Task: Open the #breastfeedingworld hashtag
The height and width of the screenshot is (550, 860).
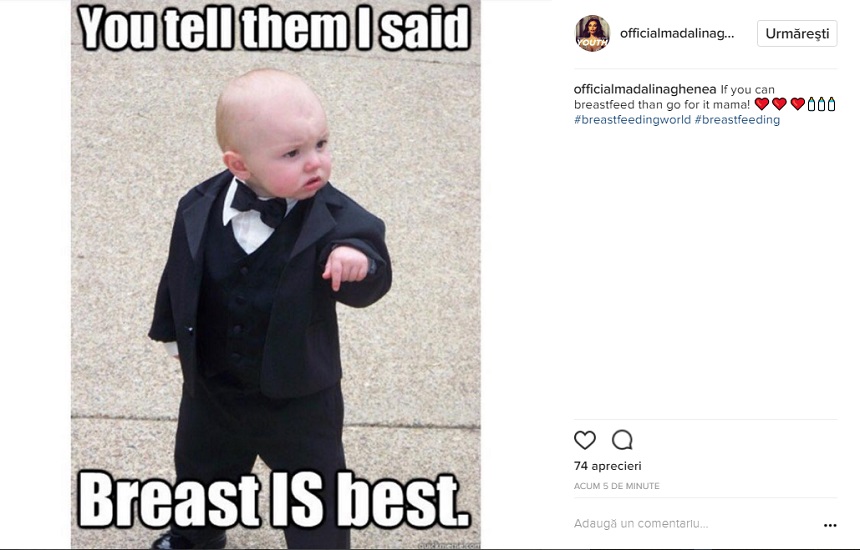Action: 632,120
